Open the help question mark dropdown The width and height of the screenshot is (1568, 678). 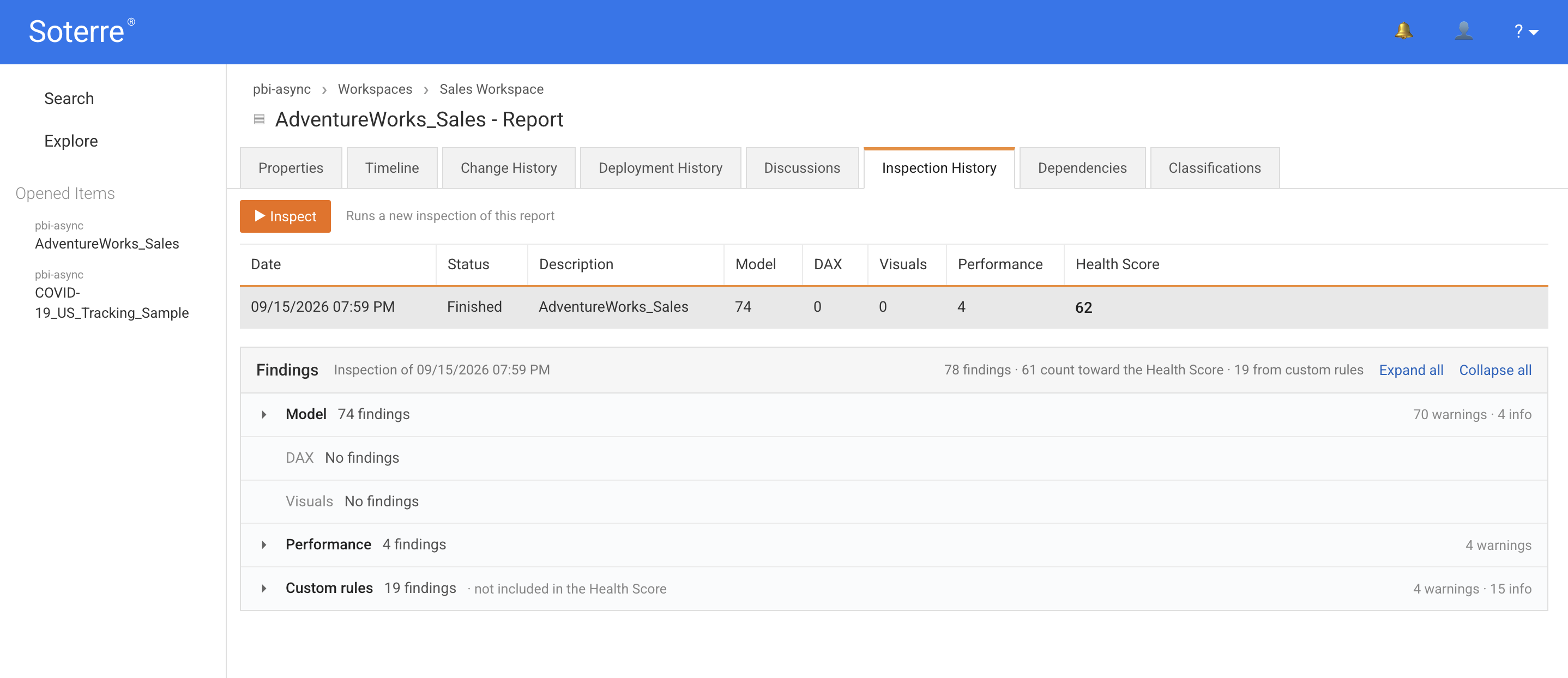(x=1525, y=32)
